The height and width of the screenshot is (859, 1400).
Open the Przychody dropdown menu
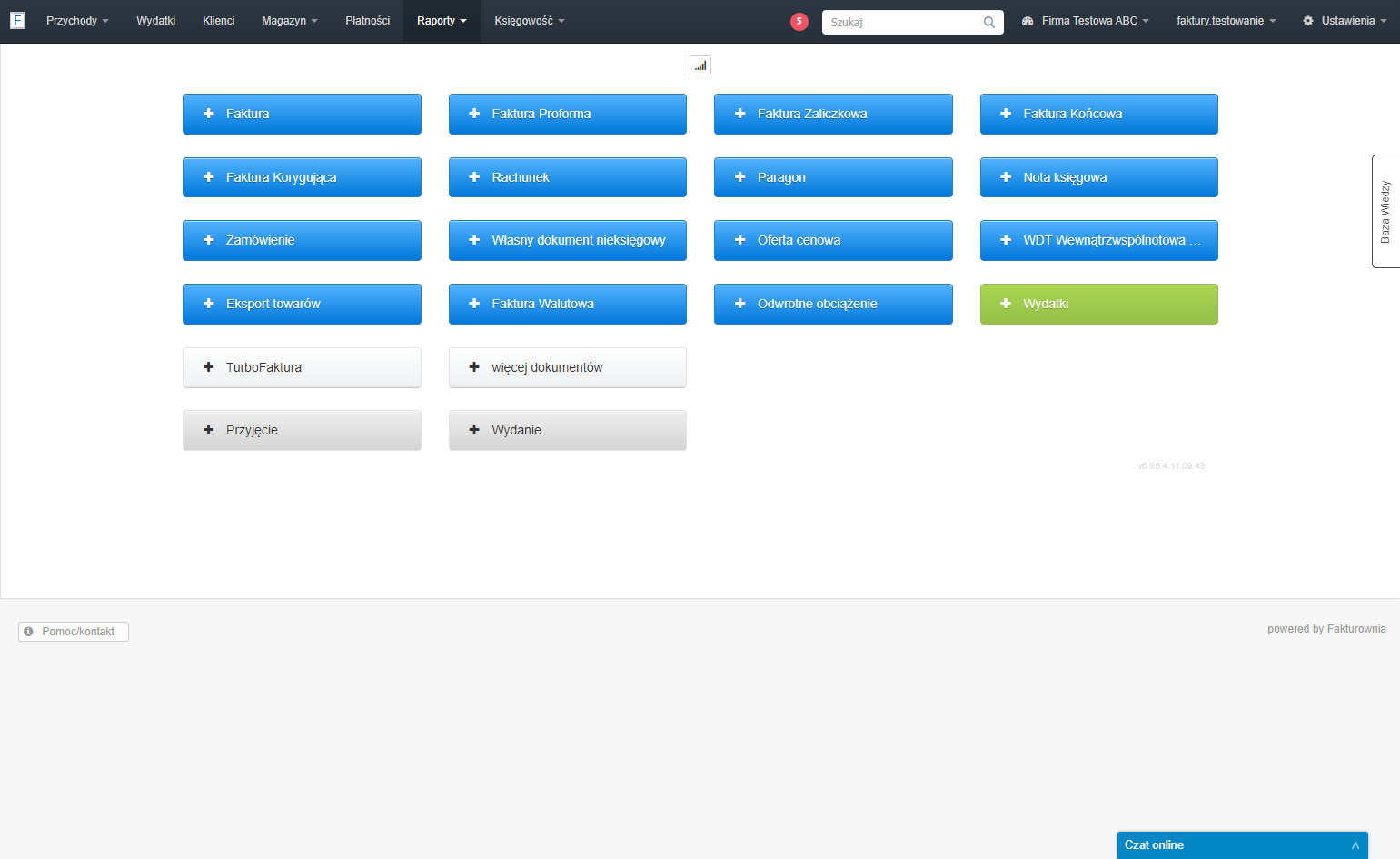click(x=77, y=21)
